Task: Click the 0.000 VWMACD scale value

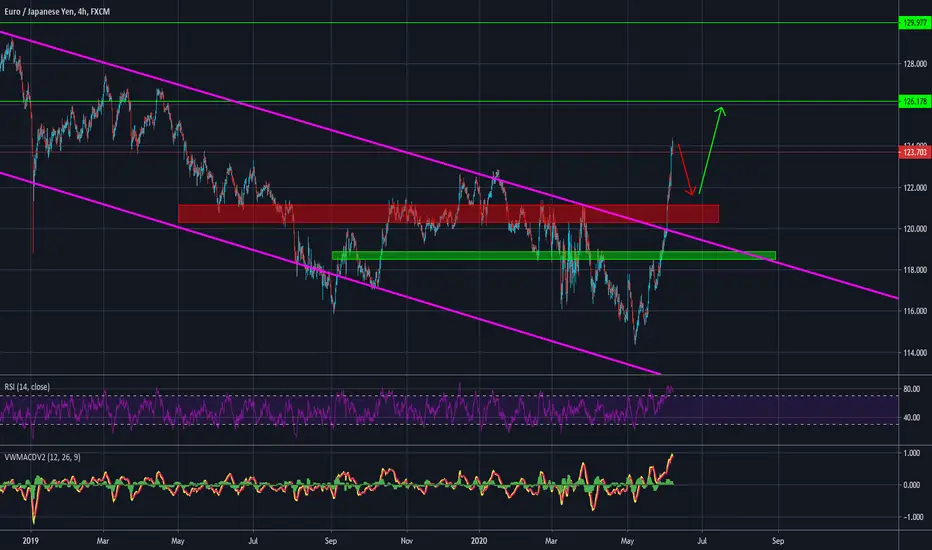Action: click(912, 485)
